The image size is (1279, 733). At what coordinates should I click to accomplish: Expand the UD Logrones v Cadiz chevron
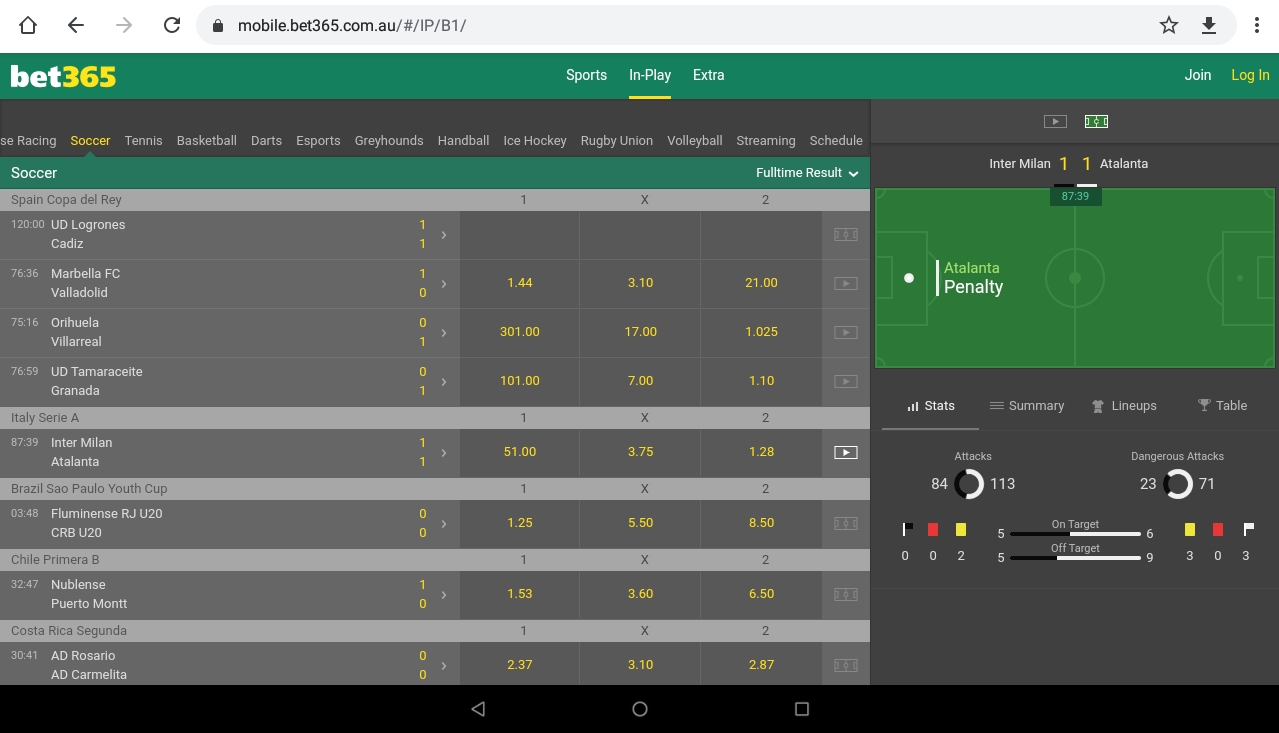coord(444,235)
